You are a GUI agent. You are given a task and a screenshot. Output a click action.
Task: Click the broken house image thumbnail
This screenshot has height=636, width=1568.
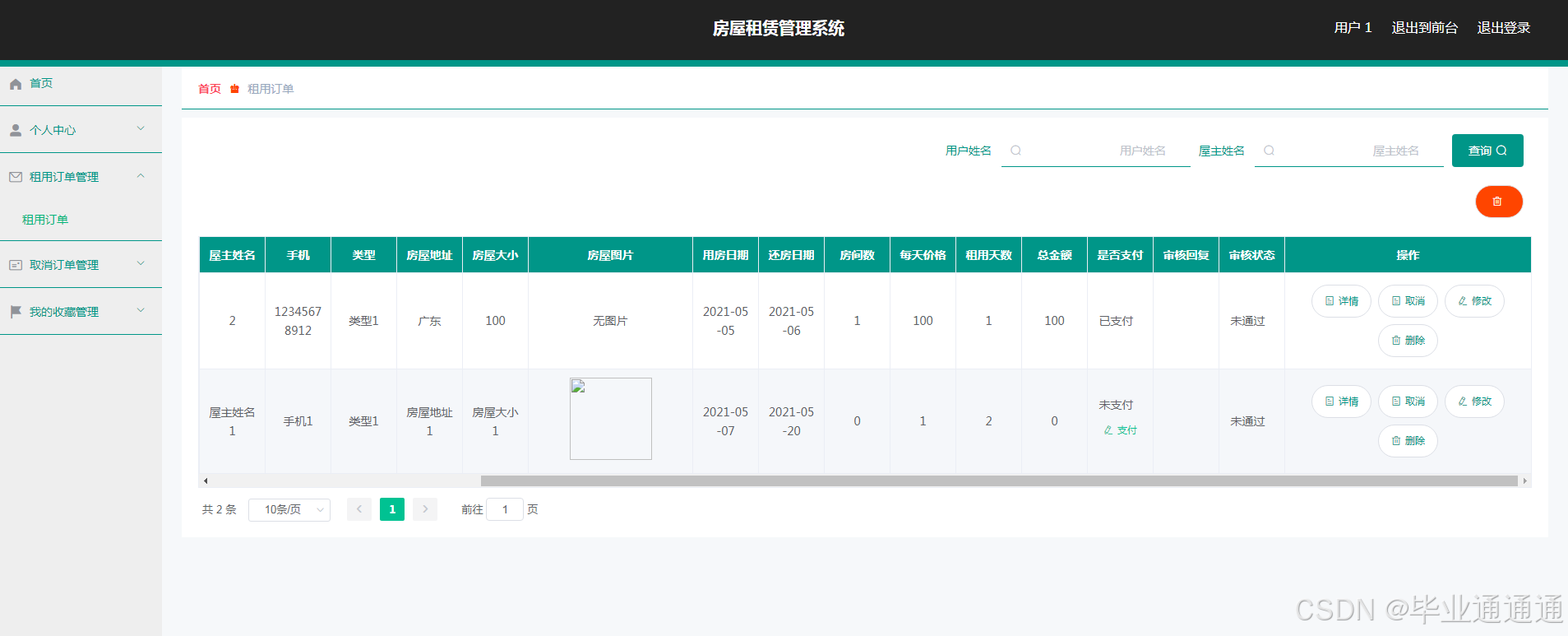pyautogui.click(x=611, y=419)
